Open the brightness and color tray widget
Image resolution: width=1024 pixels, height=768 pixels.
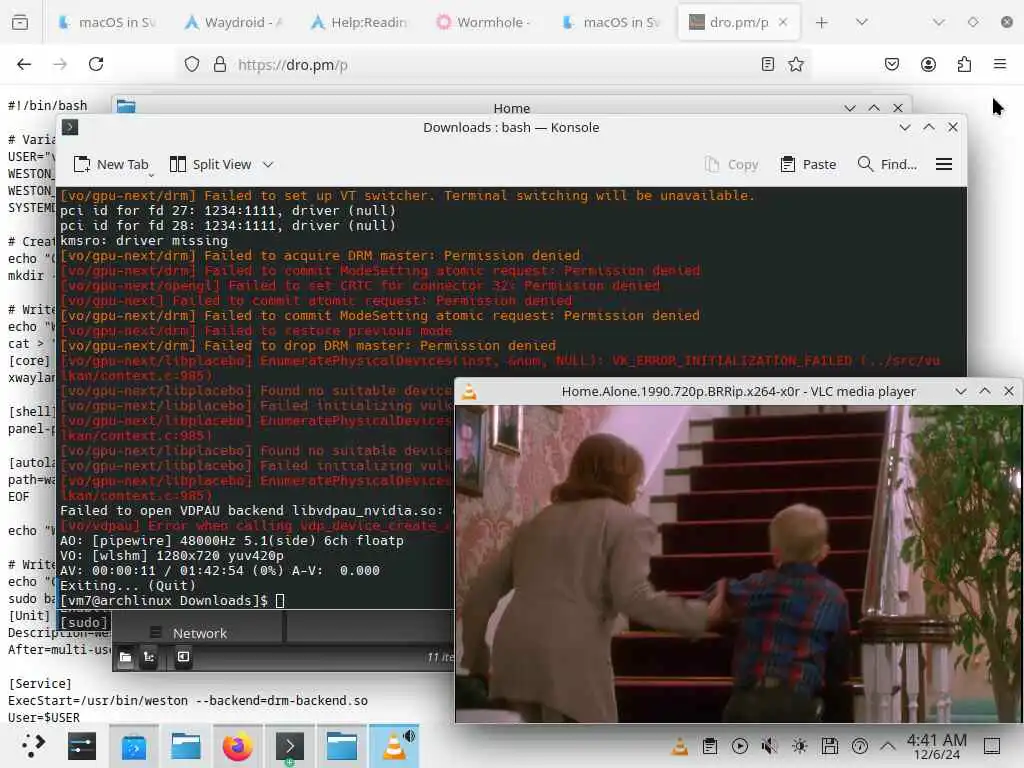pyautogui.click(x=799, y=746)
